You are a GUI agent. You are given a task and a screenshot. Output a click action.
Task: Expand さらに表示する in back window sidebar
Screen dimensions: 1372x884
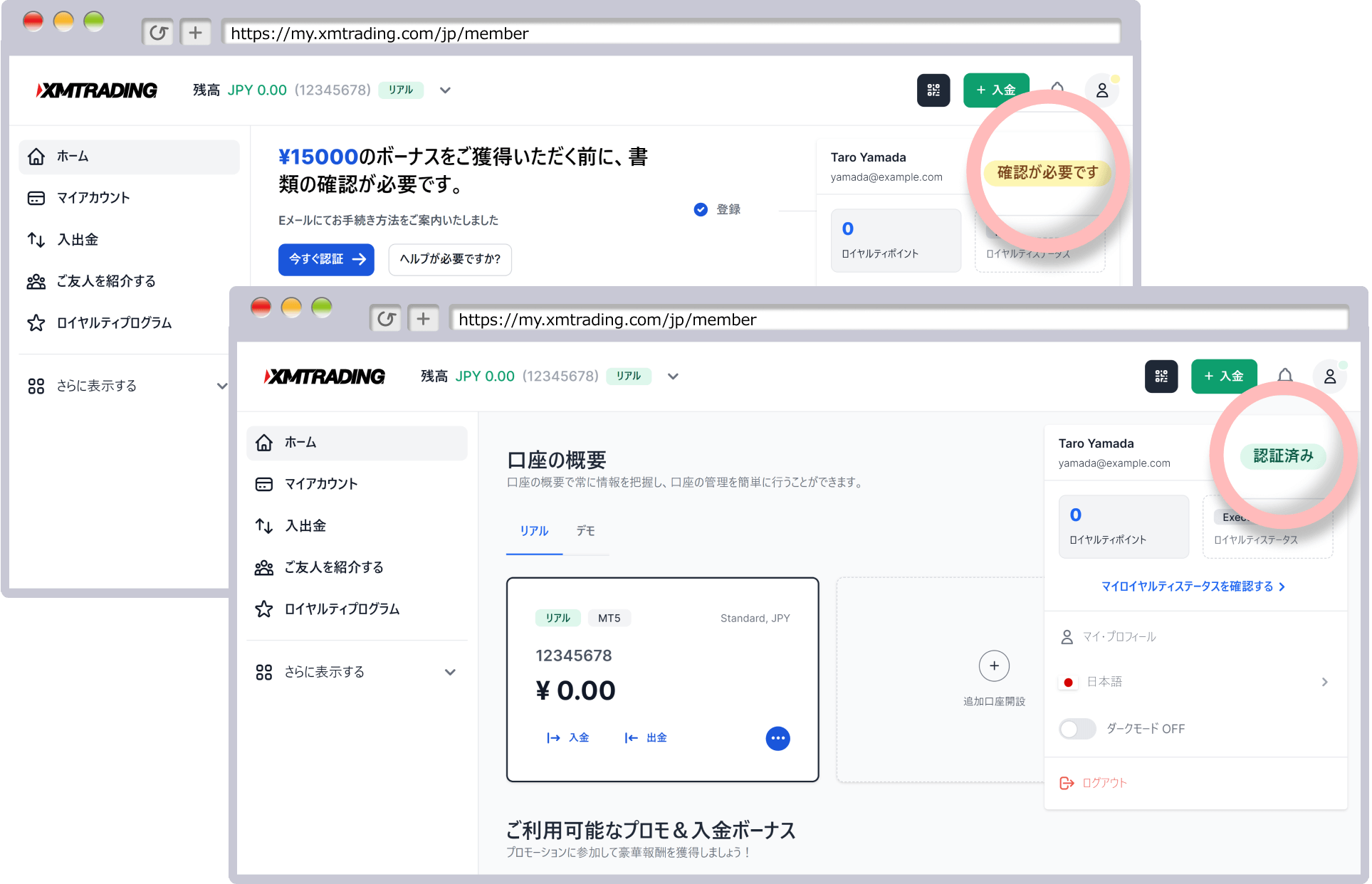point(129,386)
